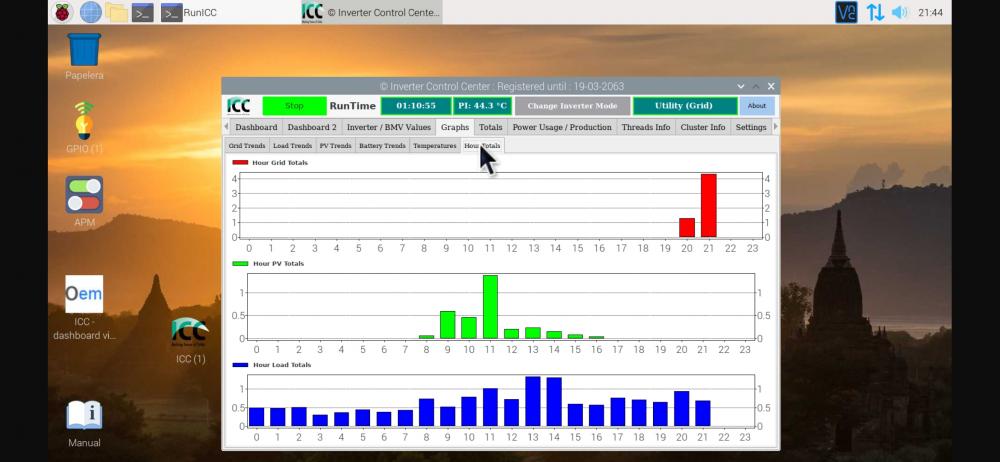Open the VNC server tray icon
The width and height of the screenshot is (1000, 462).
tap(846, 12)
